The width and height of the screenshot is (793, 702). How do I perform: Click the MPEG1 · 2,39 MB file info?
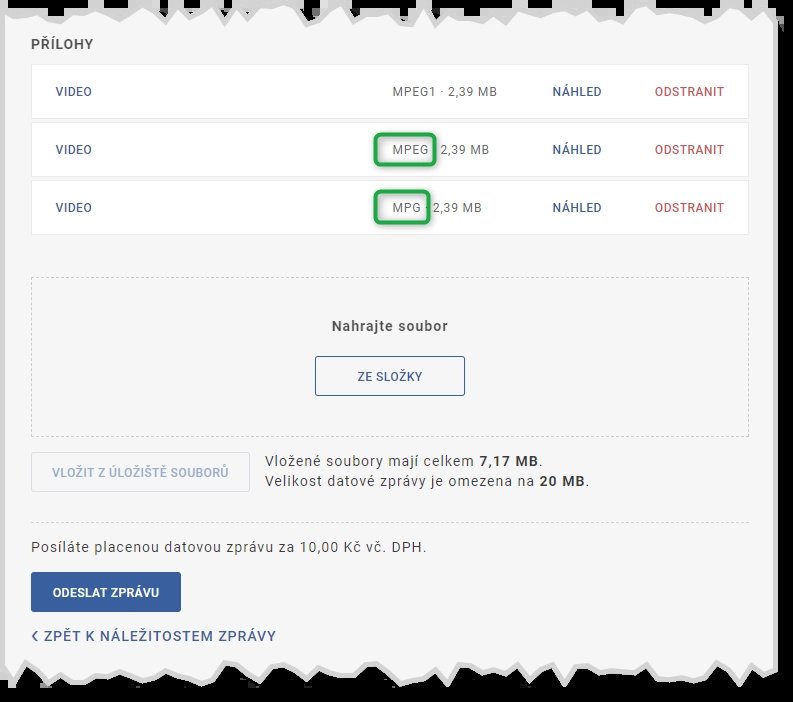tap(444, 92)
